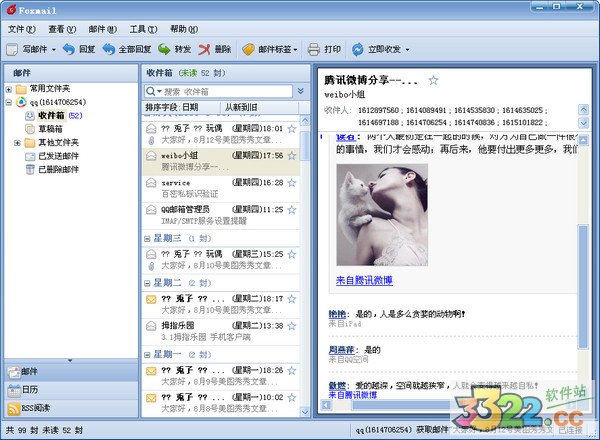
Task: Expand the 常用文件夹 tree node
Action: point(8,90)
